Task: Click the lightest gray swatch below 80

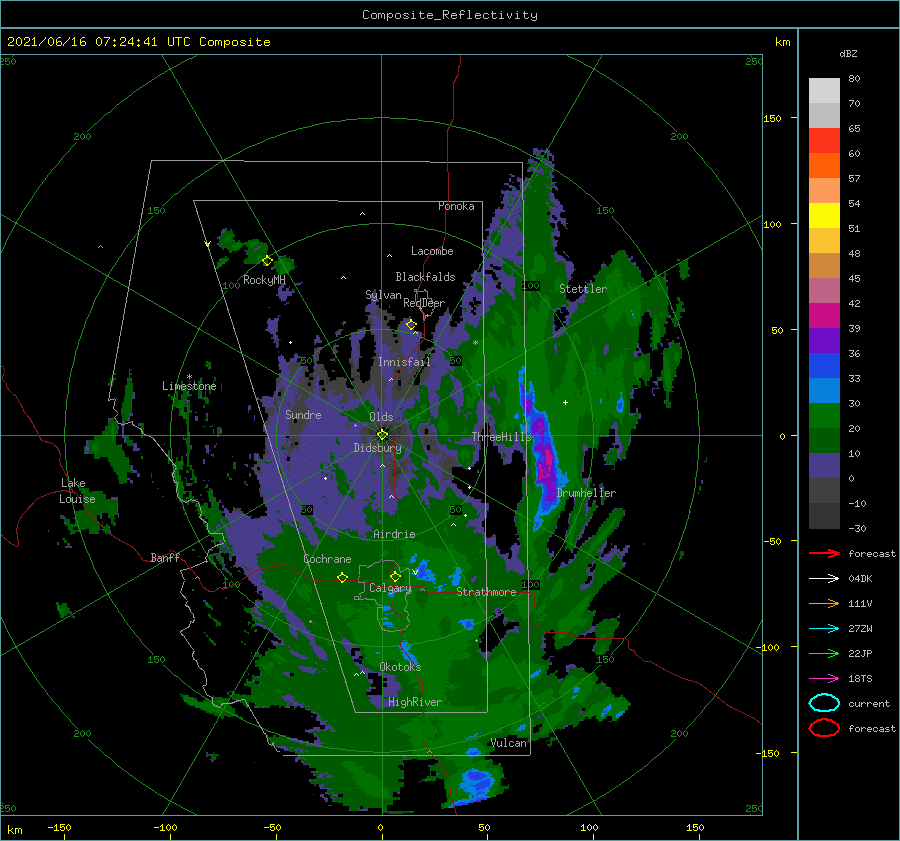Action: coord(824,91)
